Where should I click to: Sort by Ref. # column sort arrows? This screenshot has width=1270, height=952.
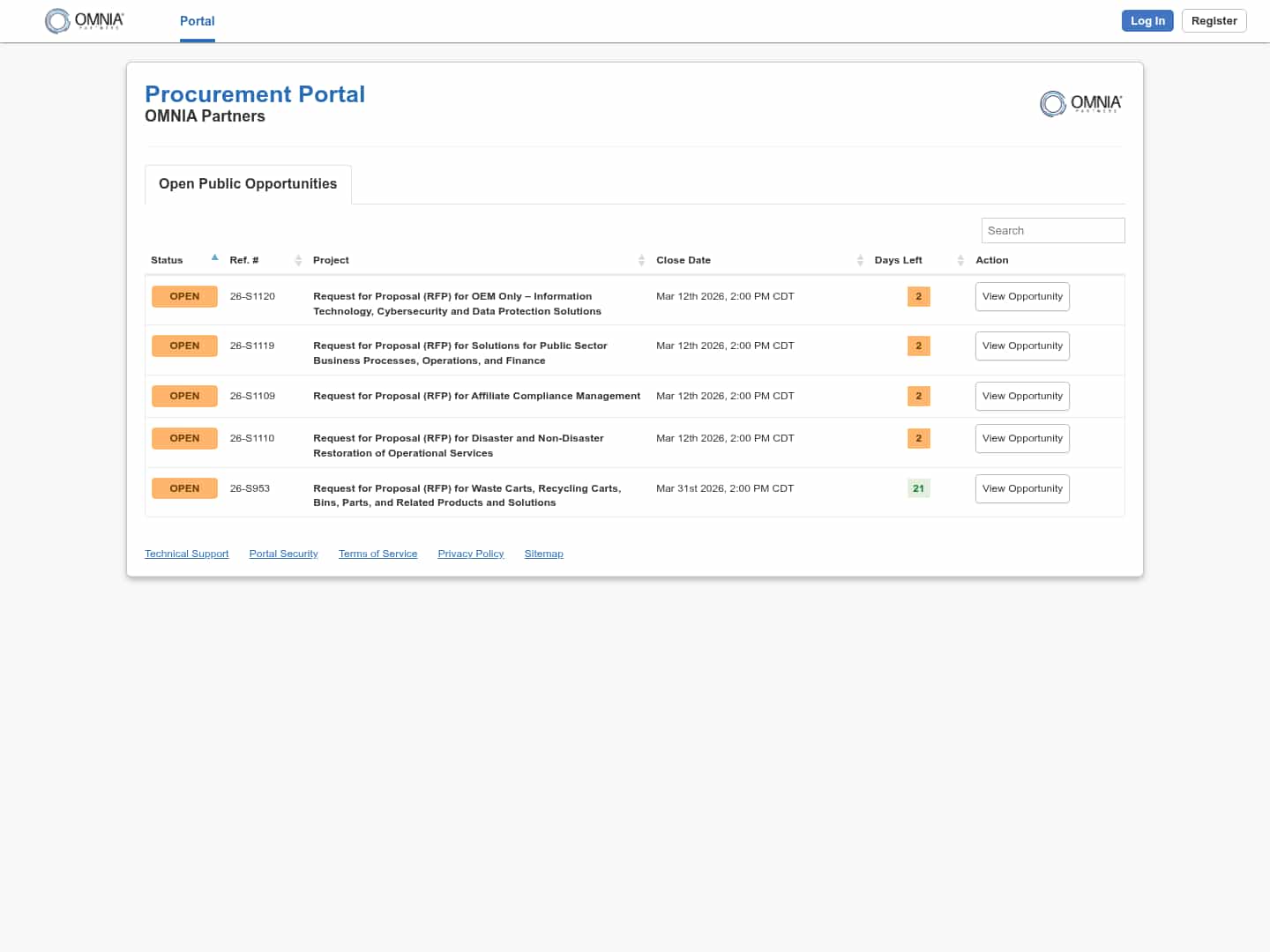point(298,260)
